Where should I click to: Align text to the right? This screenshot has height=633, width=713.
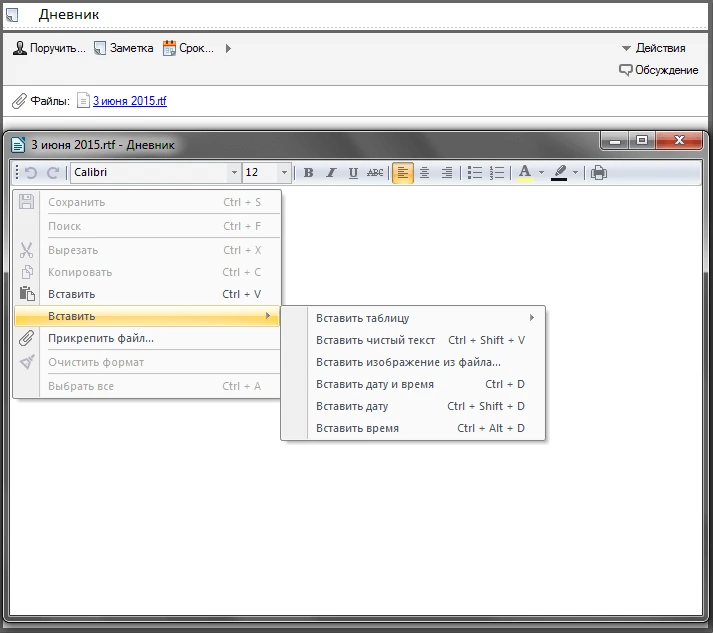tap(446, 173)
